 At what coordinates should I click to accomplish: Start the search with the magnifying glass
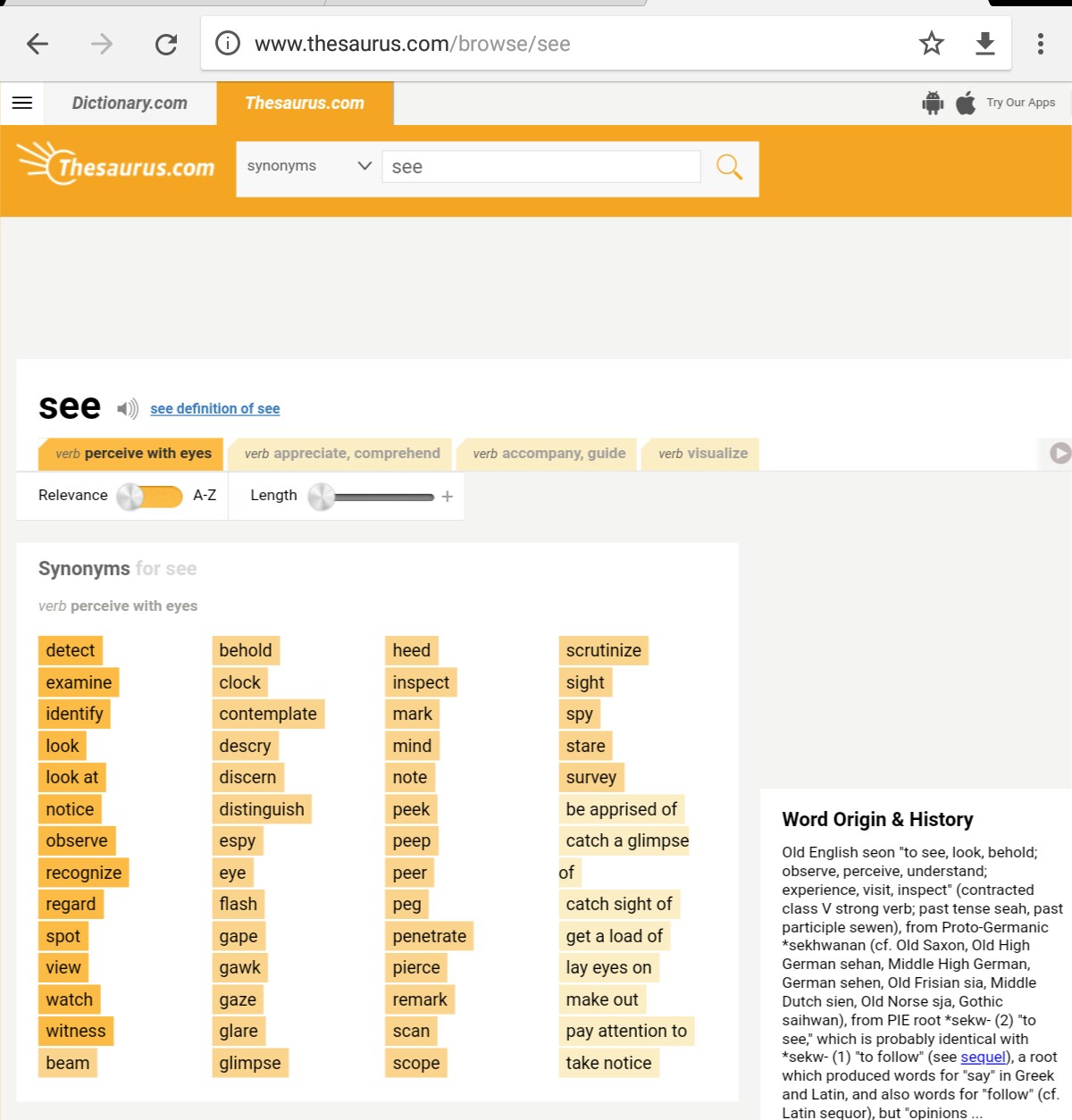[730, 167]
